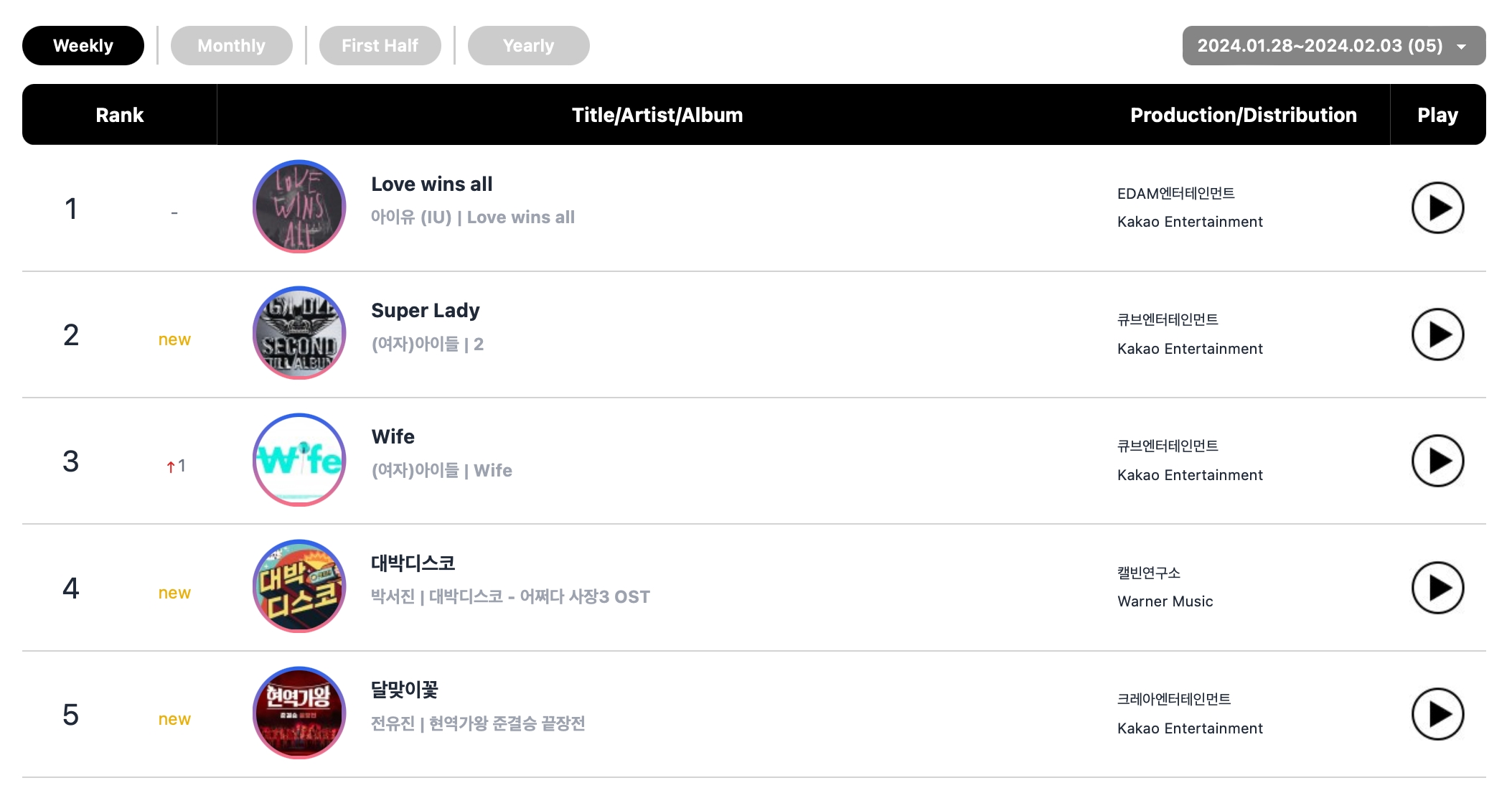Open the Yearly chart tab
The width and height of the screenshot is (1512, 788).
528,46
